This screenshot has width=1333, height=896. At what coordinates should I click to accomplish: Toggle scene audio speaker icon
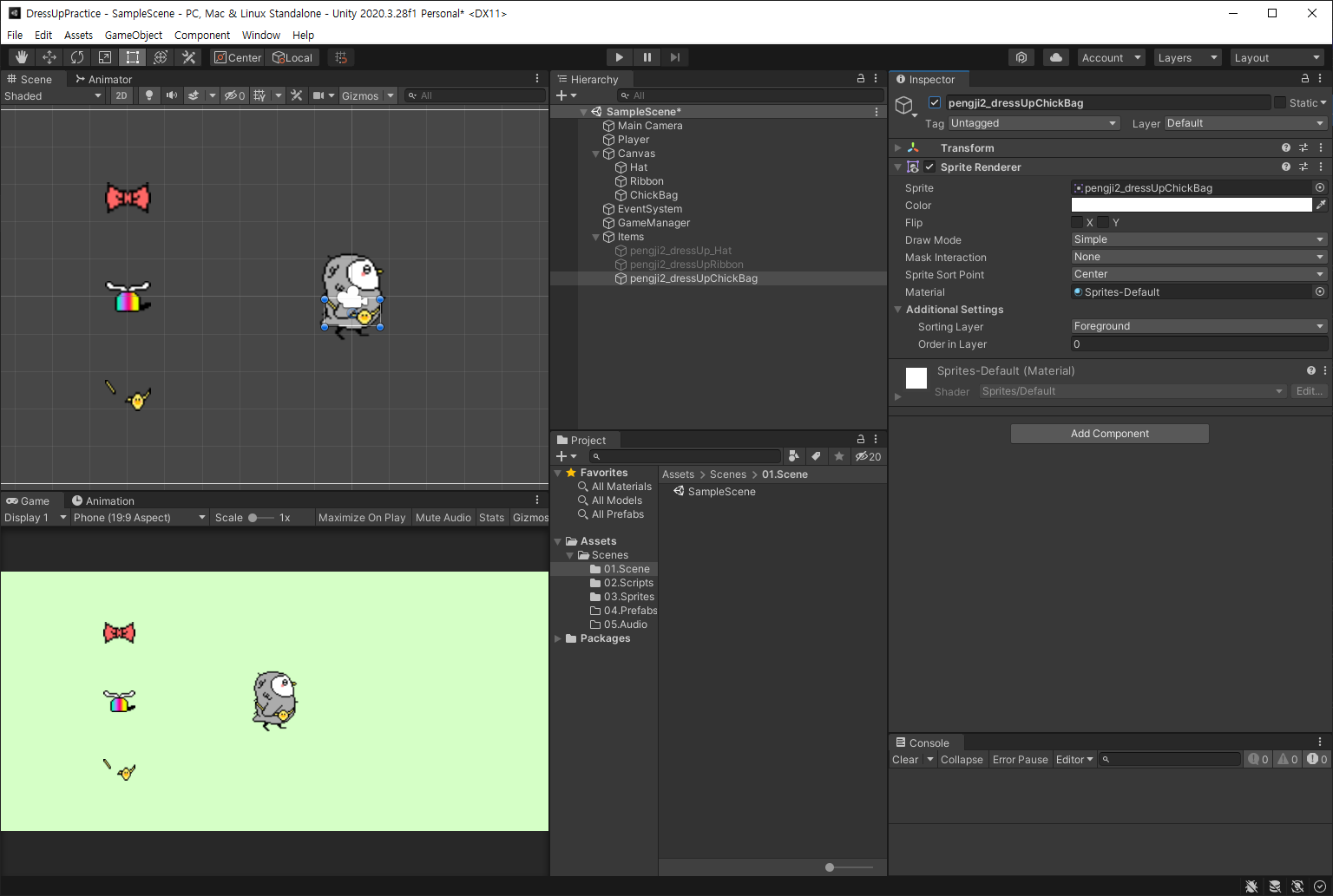pyautogui.click(x=171, y=95)
